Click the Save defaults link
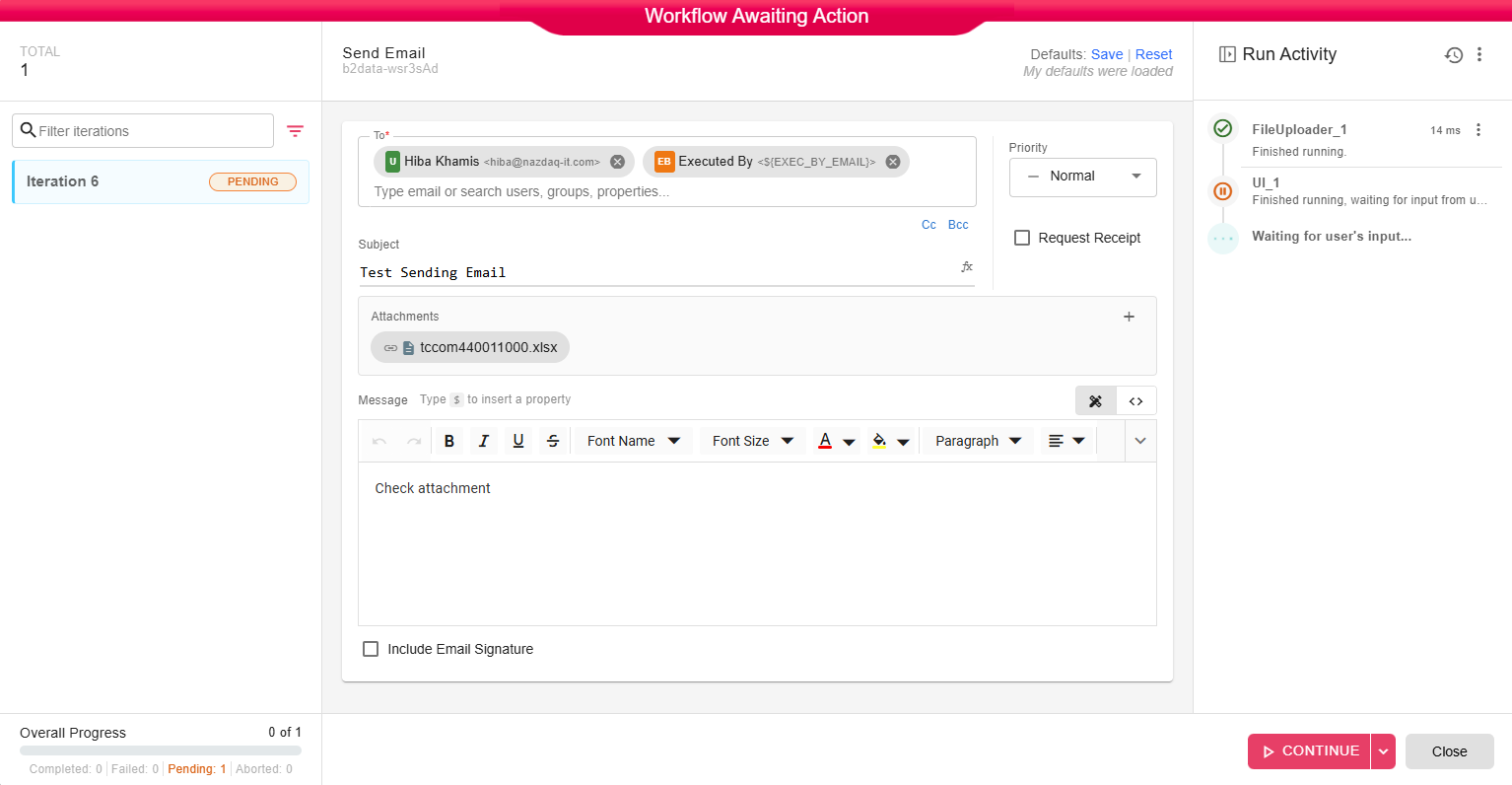 point(1107,54)
